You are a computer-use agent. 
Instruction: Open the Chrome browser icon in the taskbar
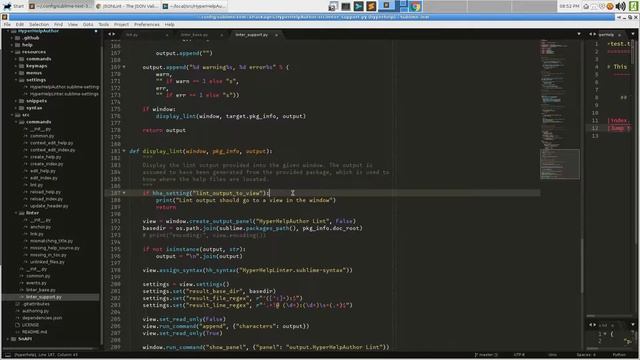(x=416, y=6)
